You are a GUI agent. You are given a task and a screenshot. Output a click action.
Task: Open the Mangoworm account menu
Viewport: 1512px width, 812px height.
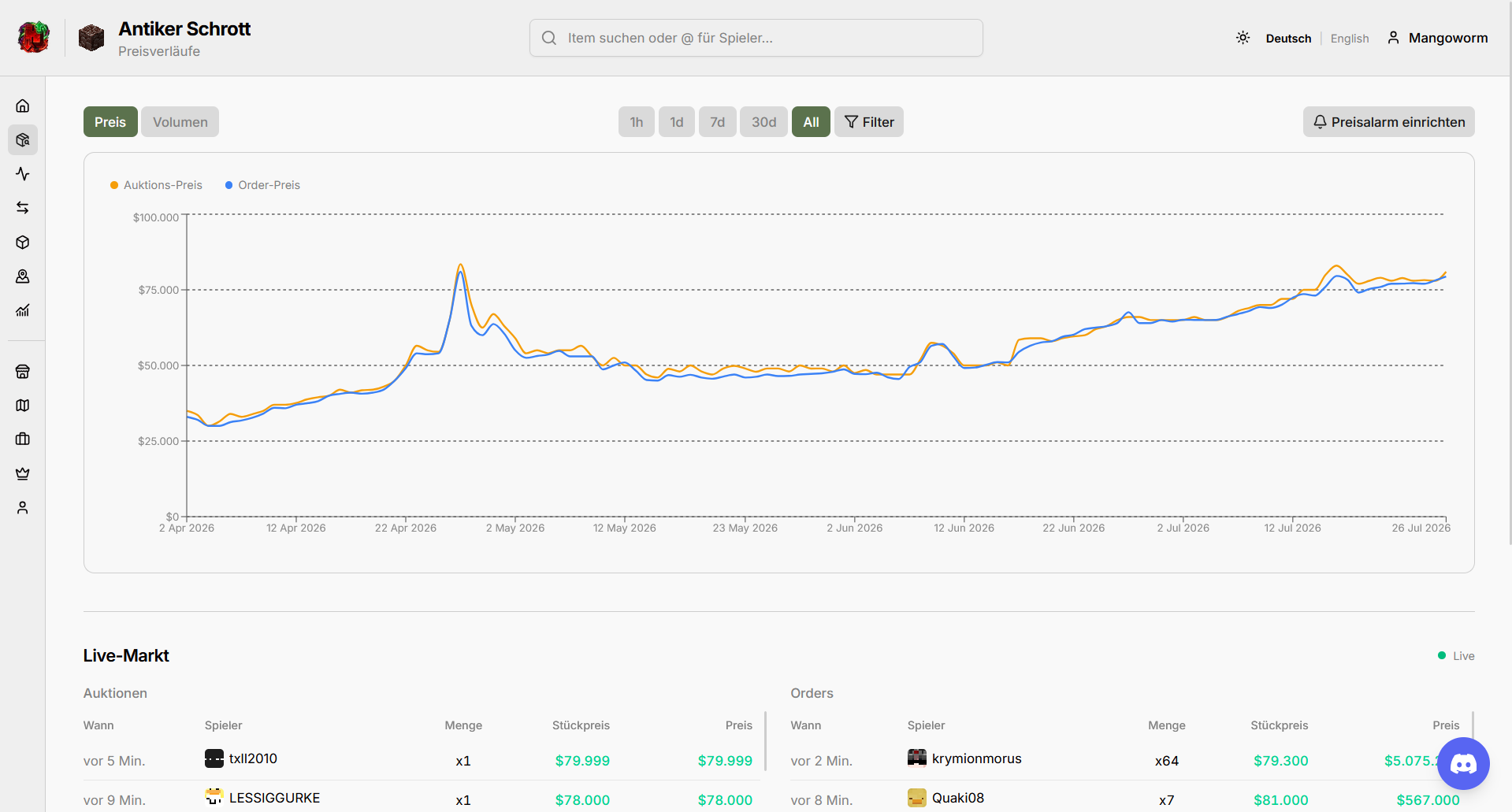click(1437, 38)
